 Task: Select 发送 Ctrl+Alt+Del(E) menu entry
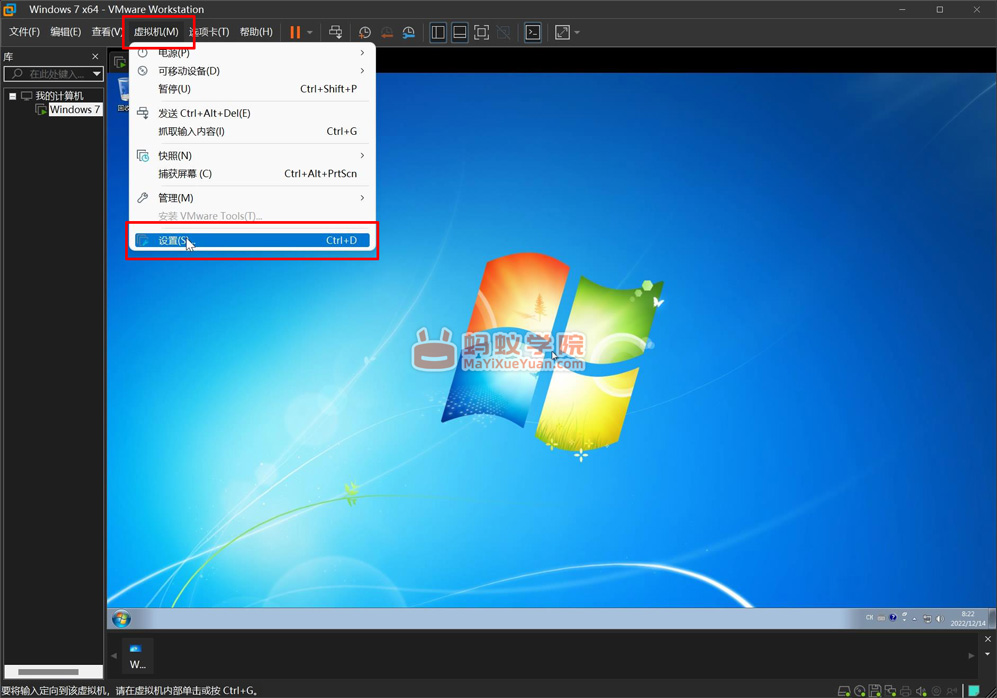[252, 113]
